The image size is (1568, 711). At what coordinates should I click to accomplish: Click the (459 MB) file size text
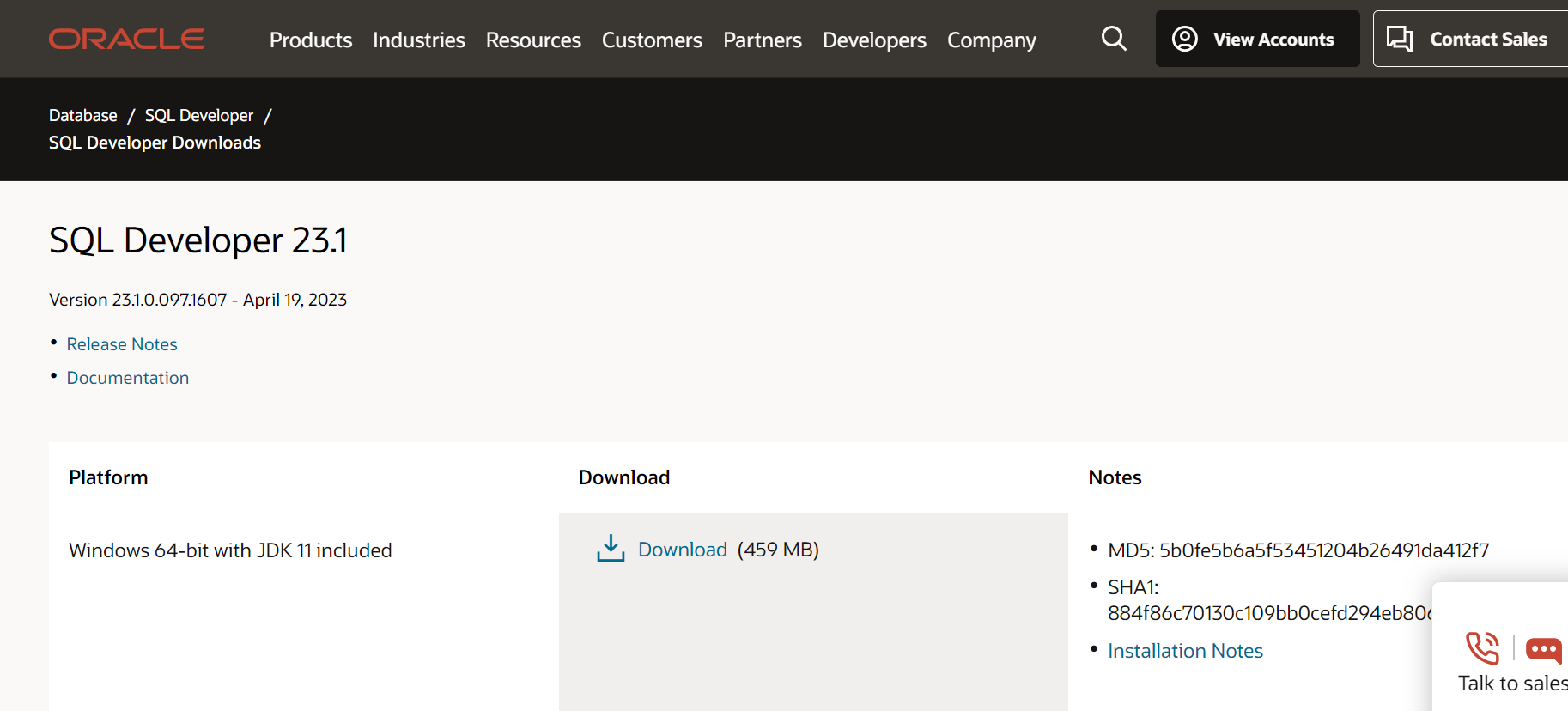tap(778, 550)
